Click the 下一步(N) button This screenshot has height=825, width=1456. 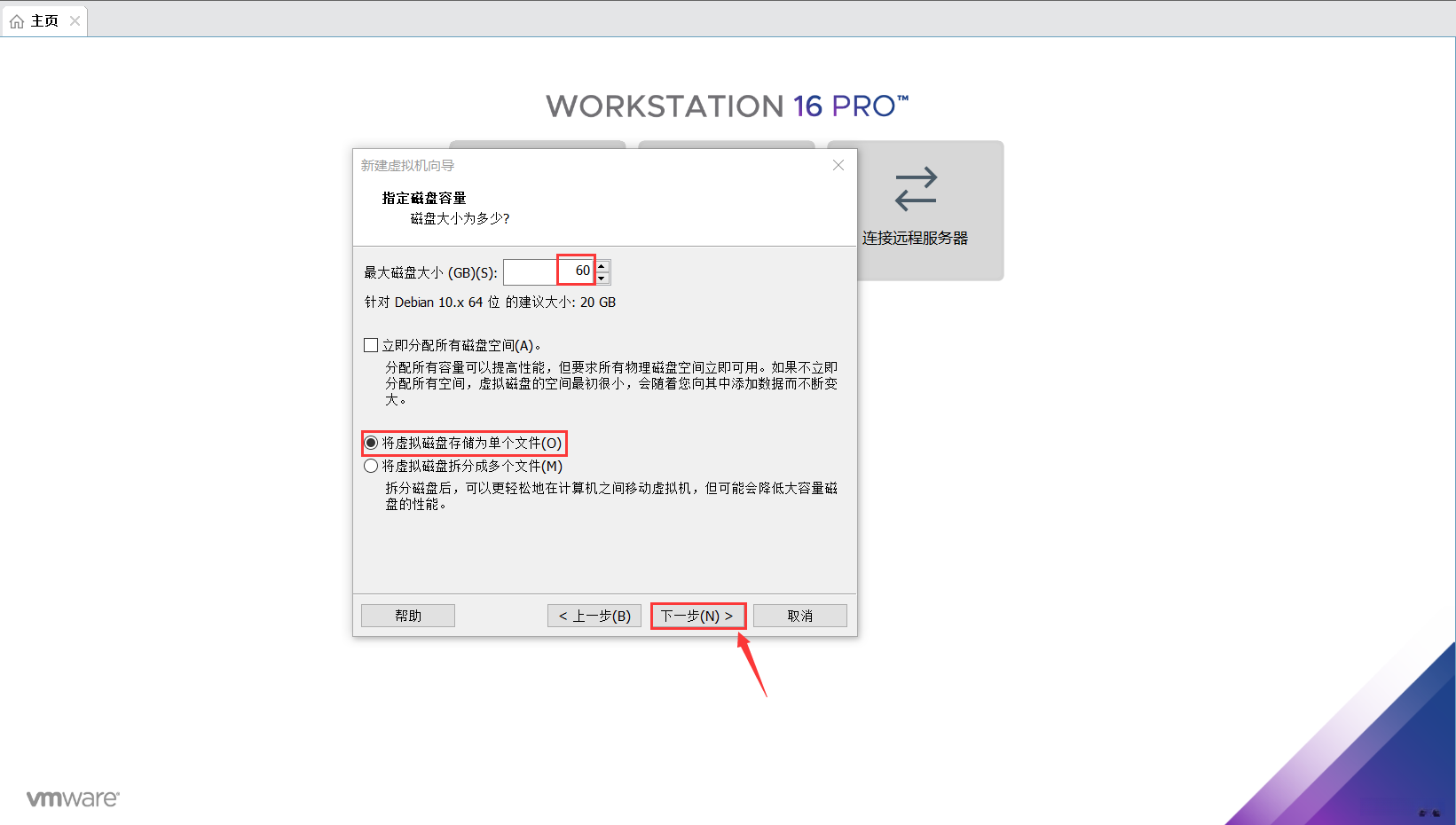[697, 615]
